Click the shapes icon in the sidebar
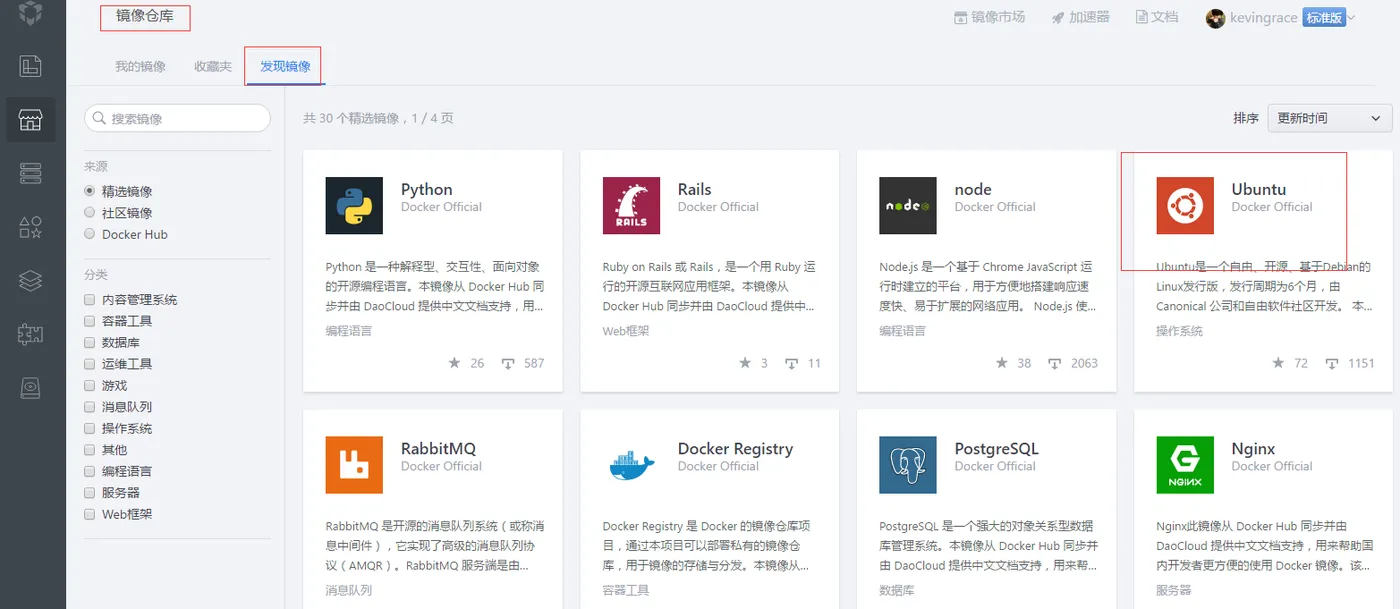This screenshot has height=609, width=1400. point(30,227)
